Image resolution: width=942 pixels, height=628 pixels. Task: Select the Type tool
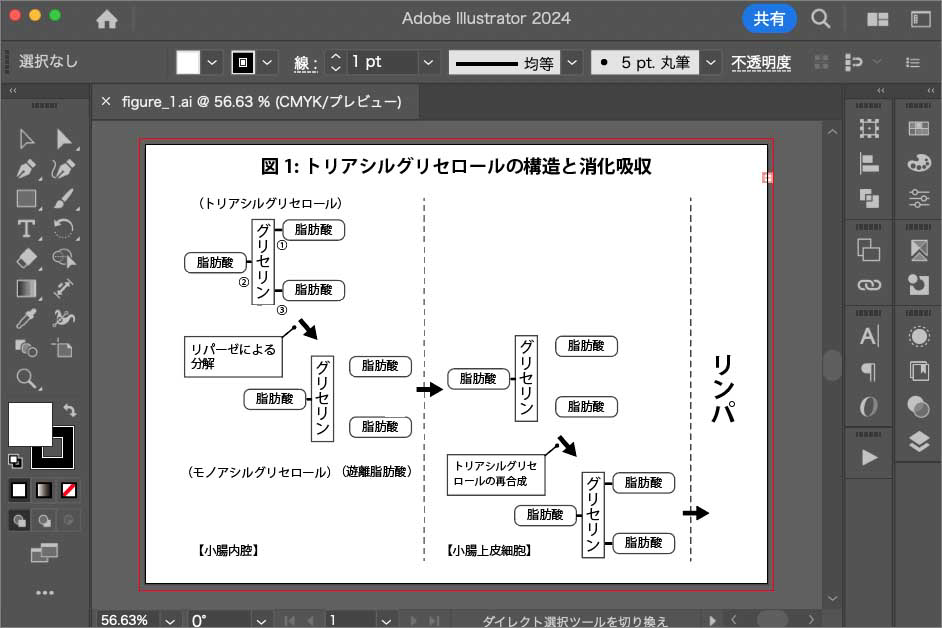[x=25, y=229]
